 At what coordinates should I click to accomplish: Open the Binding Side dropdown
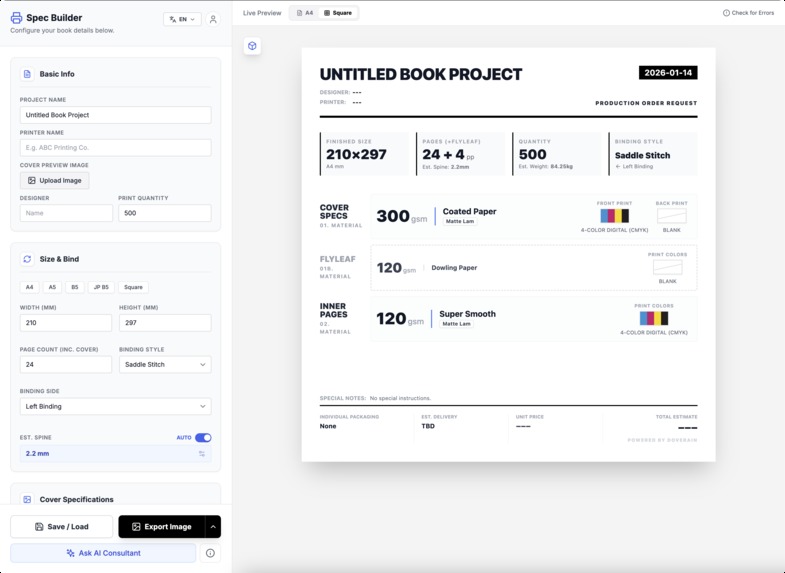pyautogui.click(x=116, y=406)
